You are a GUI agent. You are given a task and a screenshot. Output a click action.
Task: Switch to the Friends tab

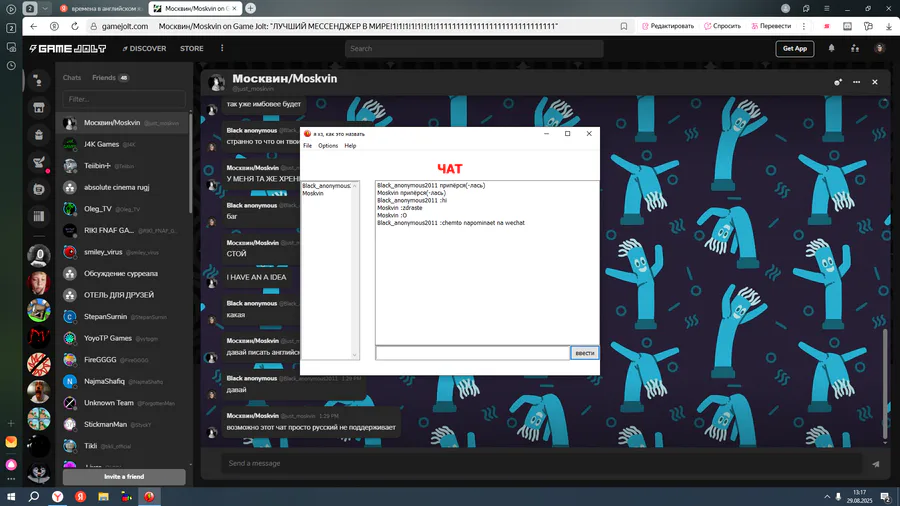click(110, 77)
